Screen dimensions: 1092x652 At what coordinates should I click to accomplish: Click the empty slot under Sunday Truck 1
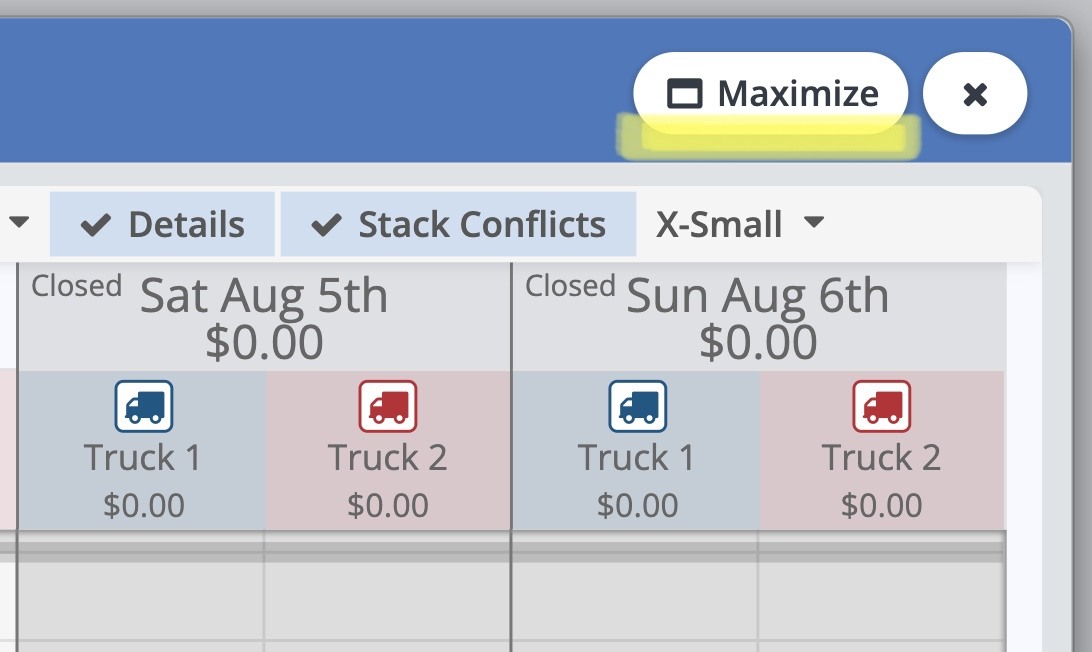pos(636,600)
